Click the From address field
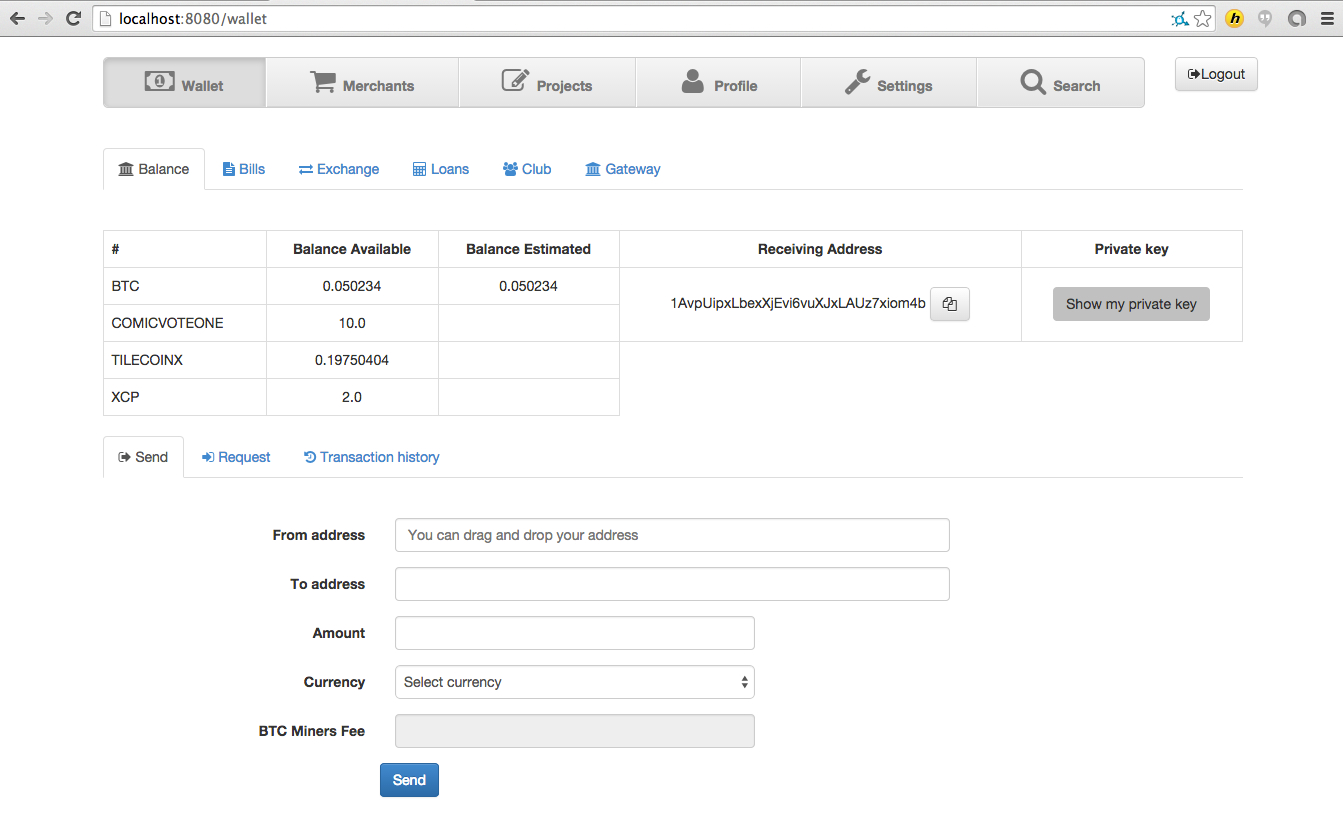This screenshot has width=1343, height=815. pos(672,535)
